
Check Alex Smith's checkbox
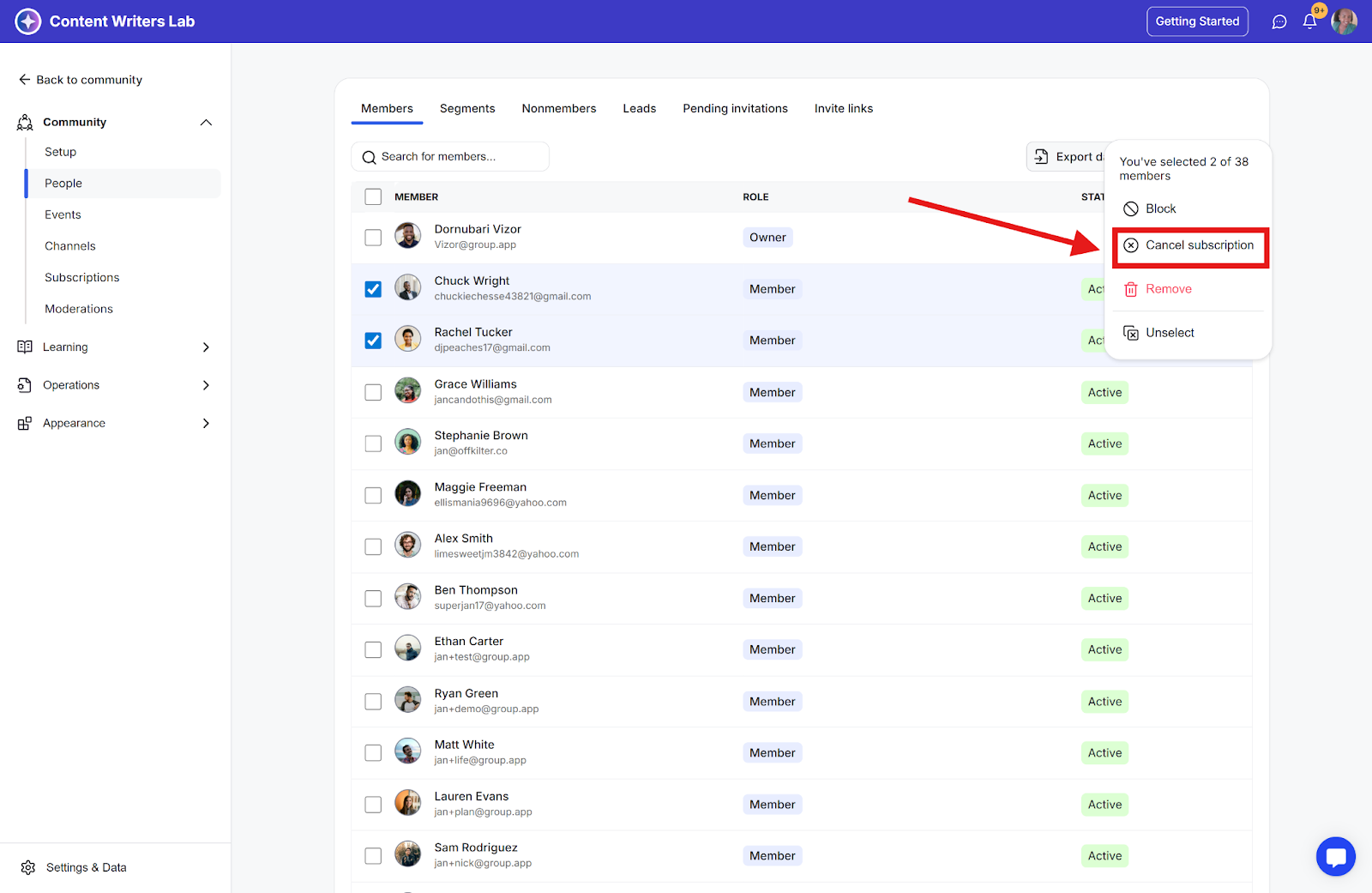click(373, 546)
